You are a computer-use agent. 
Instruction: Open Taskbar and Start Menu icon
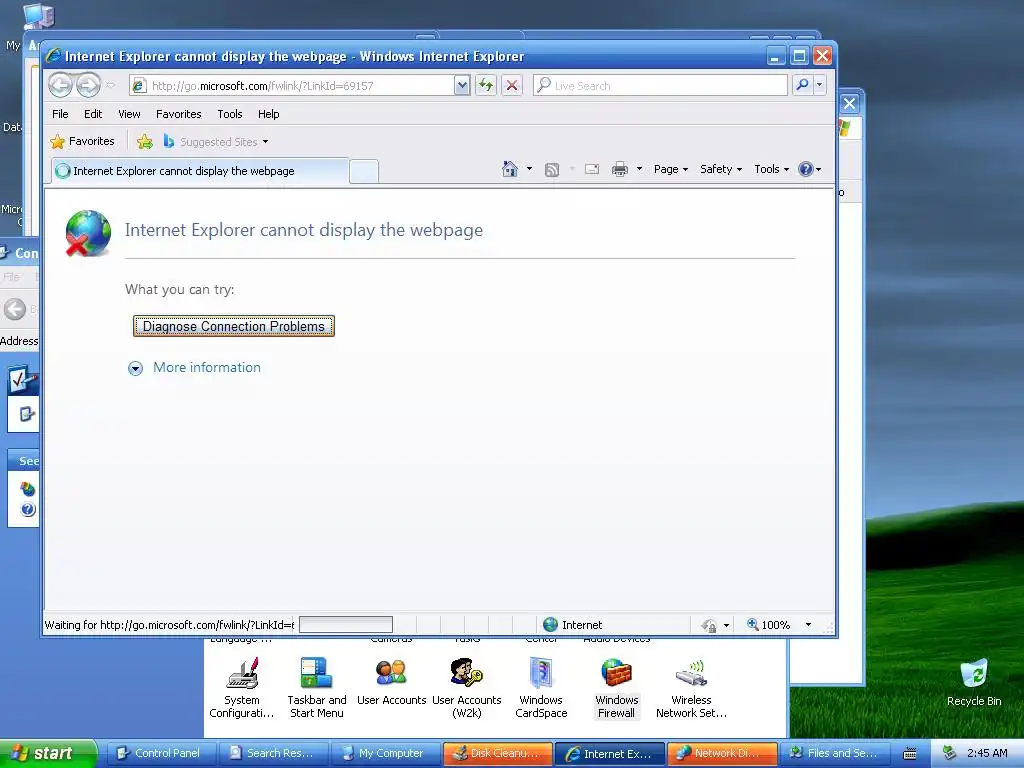coord(317,688)
